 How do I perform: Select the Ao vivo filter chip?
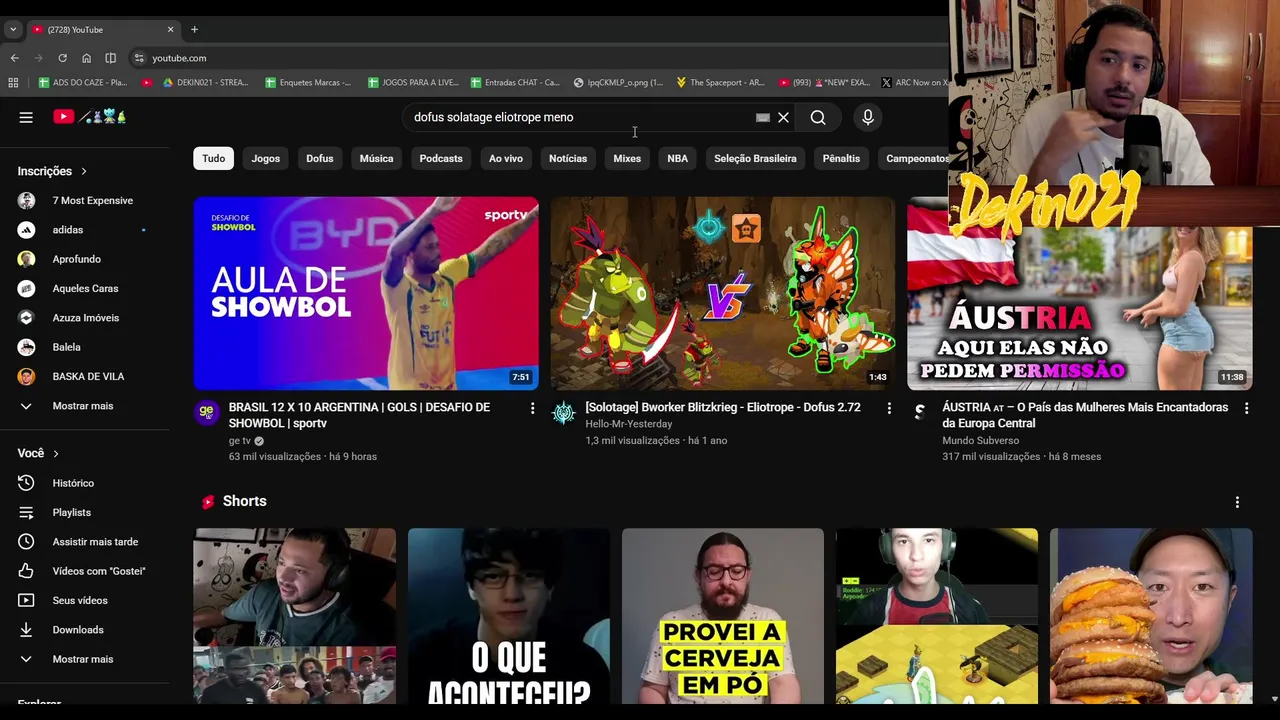coord(506,158)
